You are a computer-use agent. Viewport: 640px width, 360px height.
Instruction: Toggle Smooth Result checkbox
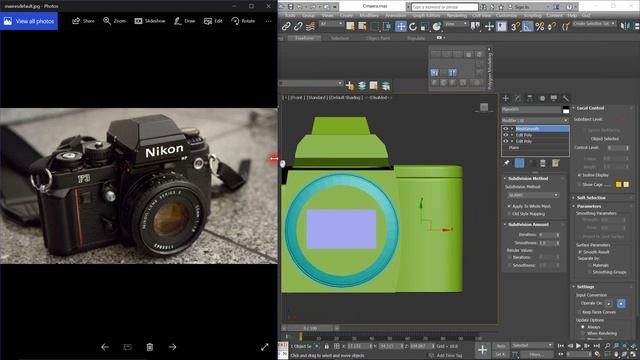coord(580,252)
